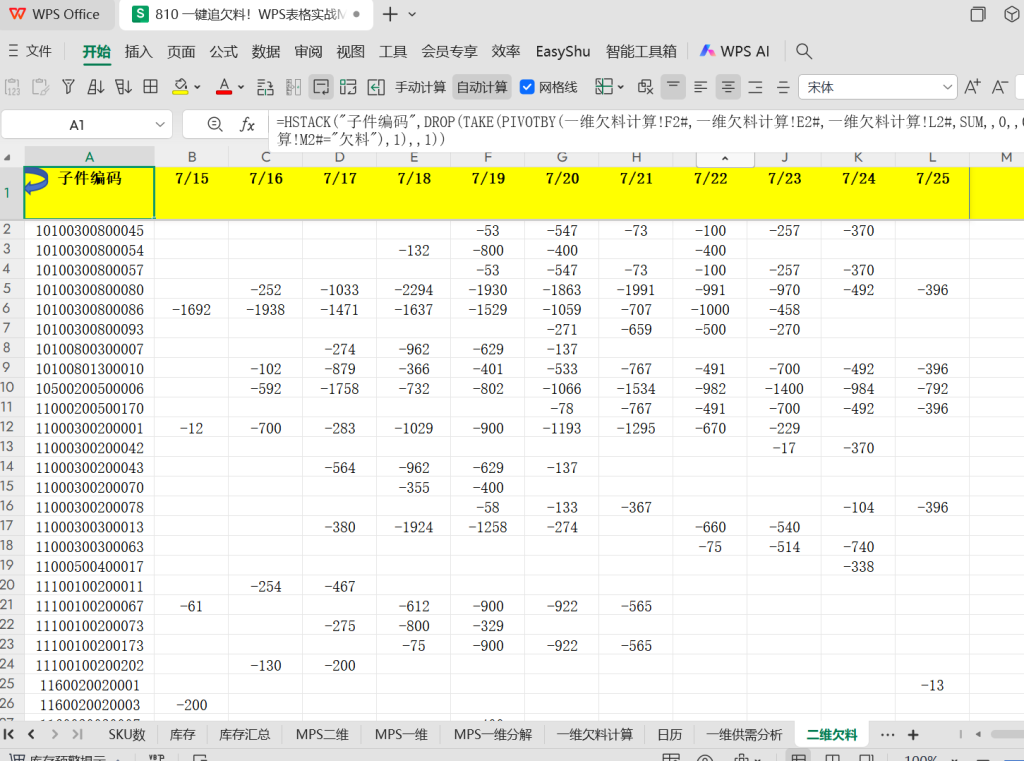Select column A header

89,157
